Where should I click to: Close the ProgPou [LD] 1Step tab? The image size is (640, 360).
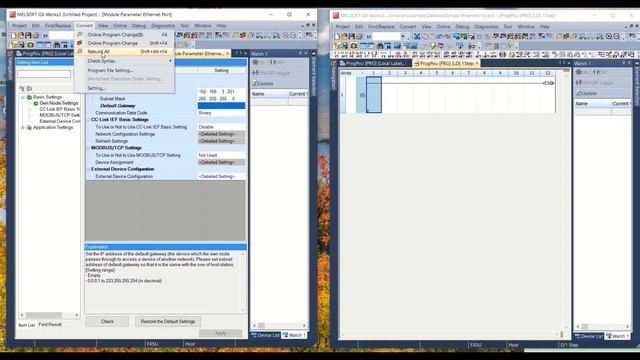coord(477,63)
